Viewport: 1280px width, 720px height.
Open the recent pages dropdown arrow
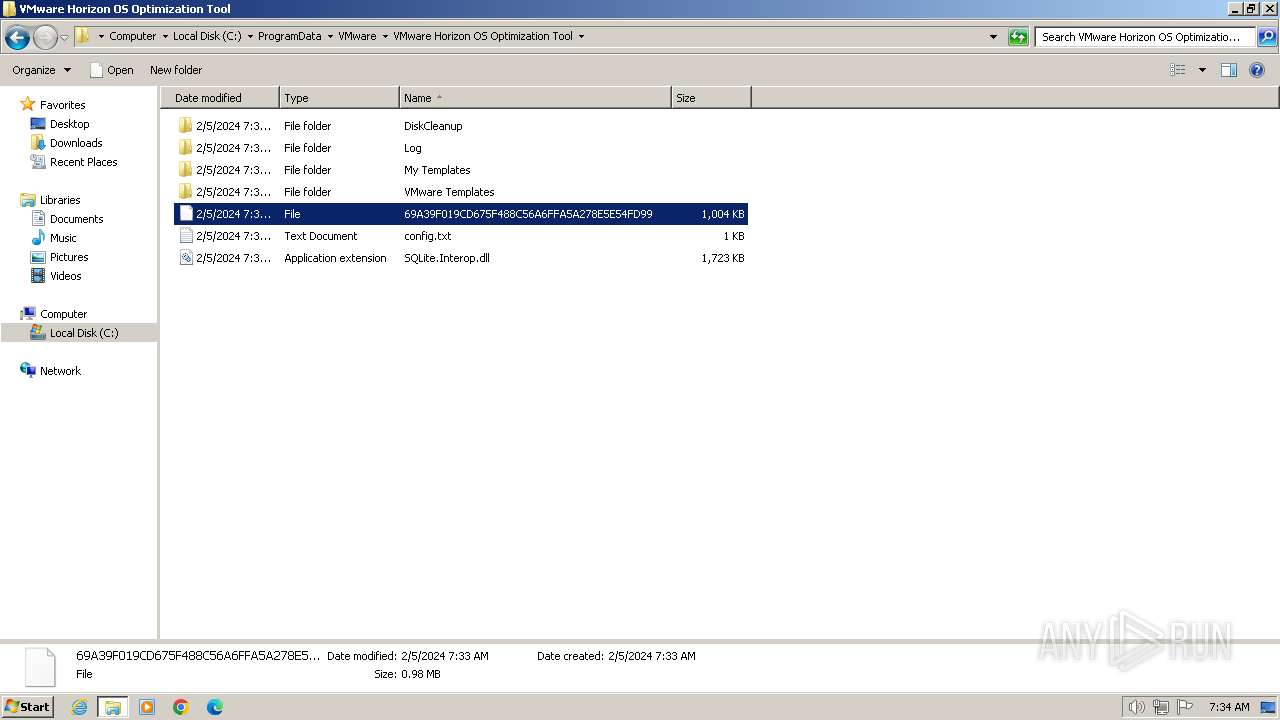64,38
